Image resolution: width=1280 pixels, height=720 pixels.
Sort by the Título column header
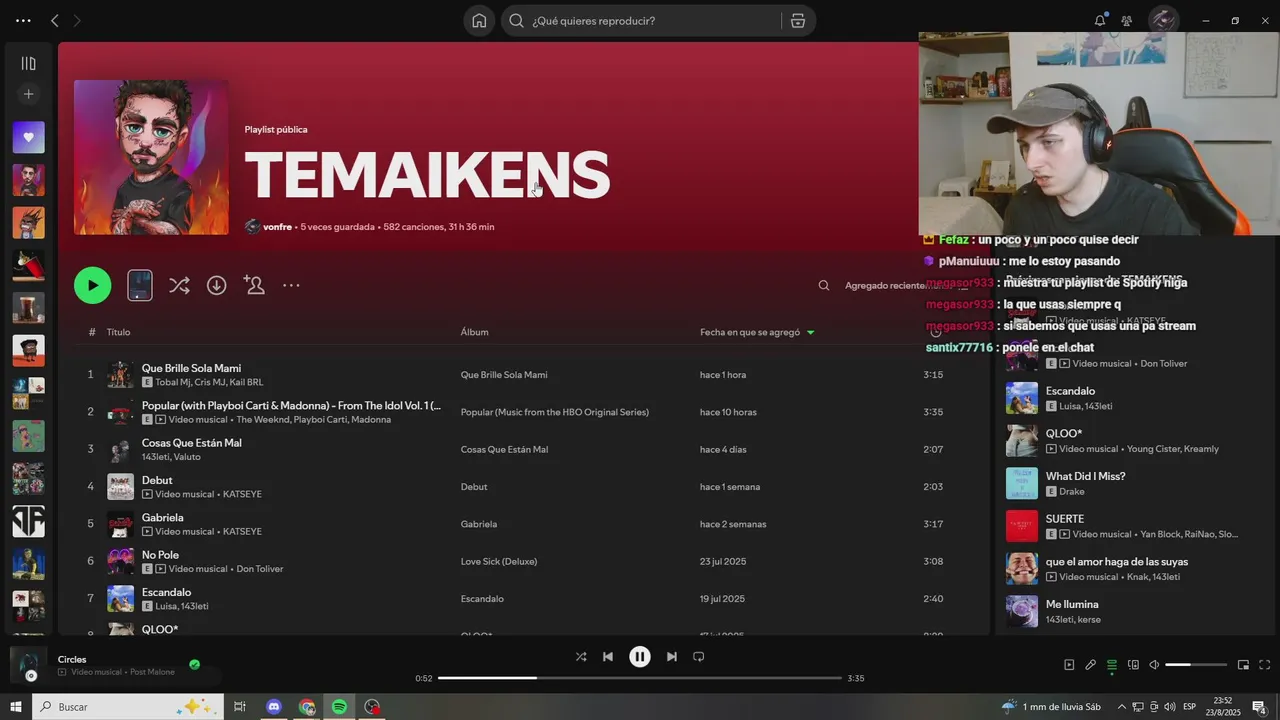(118, 332)
